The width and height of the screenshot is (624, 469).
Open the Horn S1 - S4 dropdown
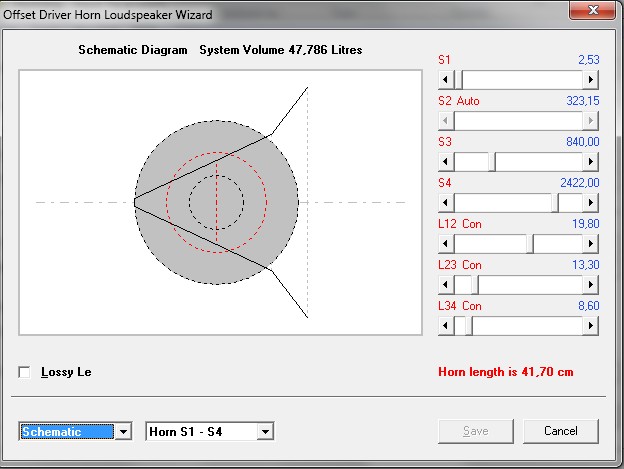coord(265,432)
